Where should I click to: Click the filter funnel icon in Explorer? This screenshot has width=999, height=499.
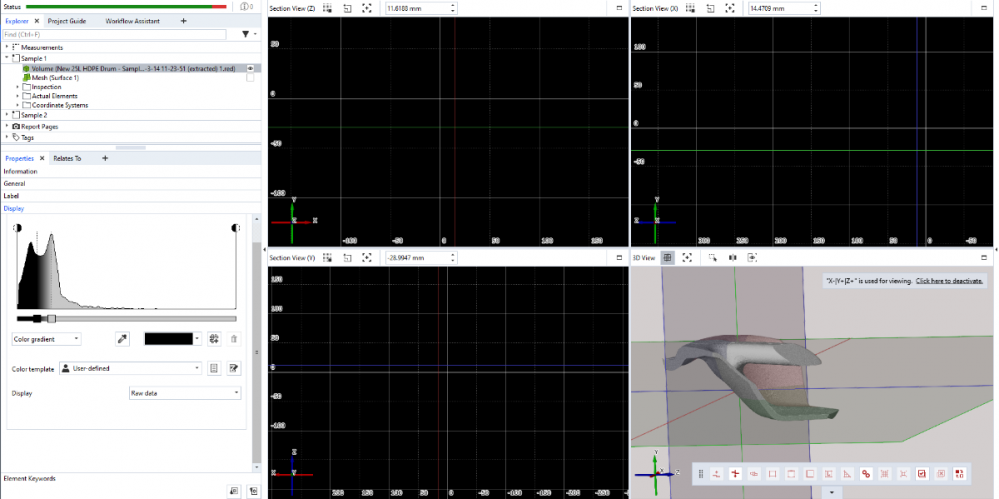245,34
